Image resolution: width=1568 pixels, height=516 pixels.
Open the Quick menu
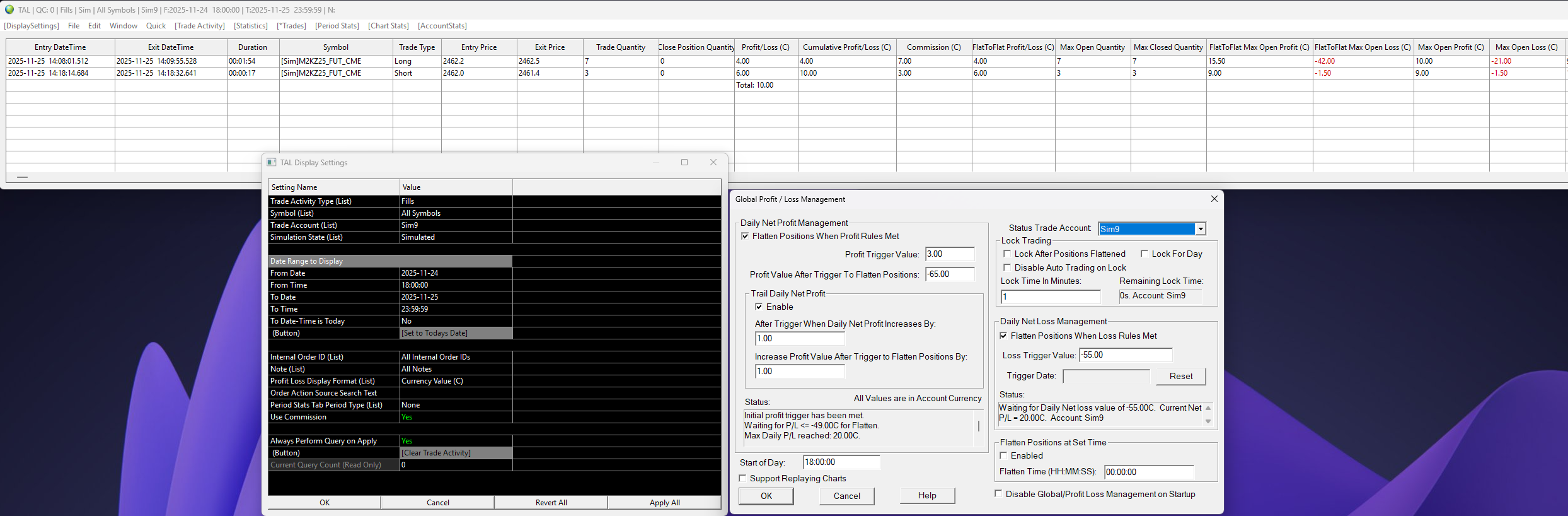pos(156,26)
